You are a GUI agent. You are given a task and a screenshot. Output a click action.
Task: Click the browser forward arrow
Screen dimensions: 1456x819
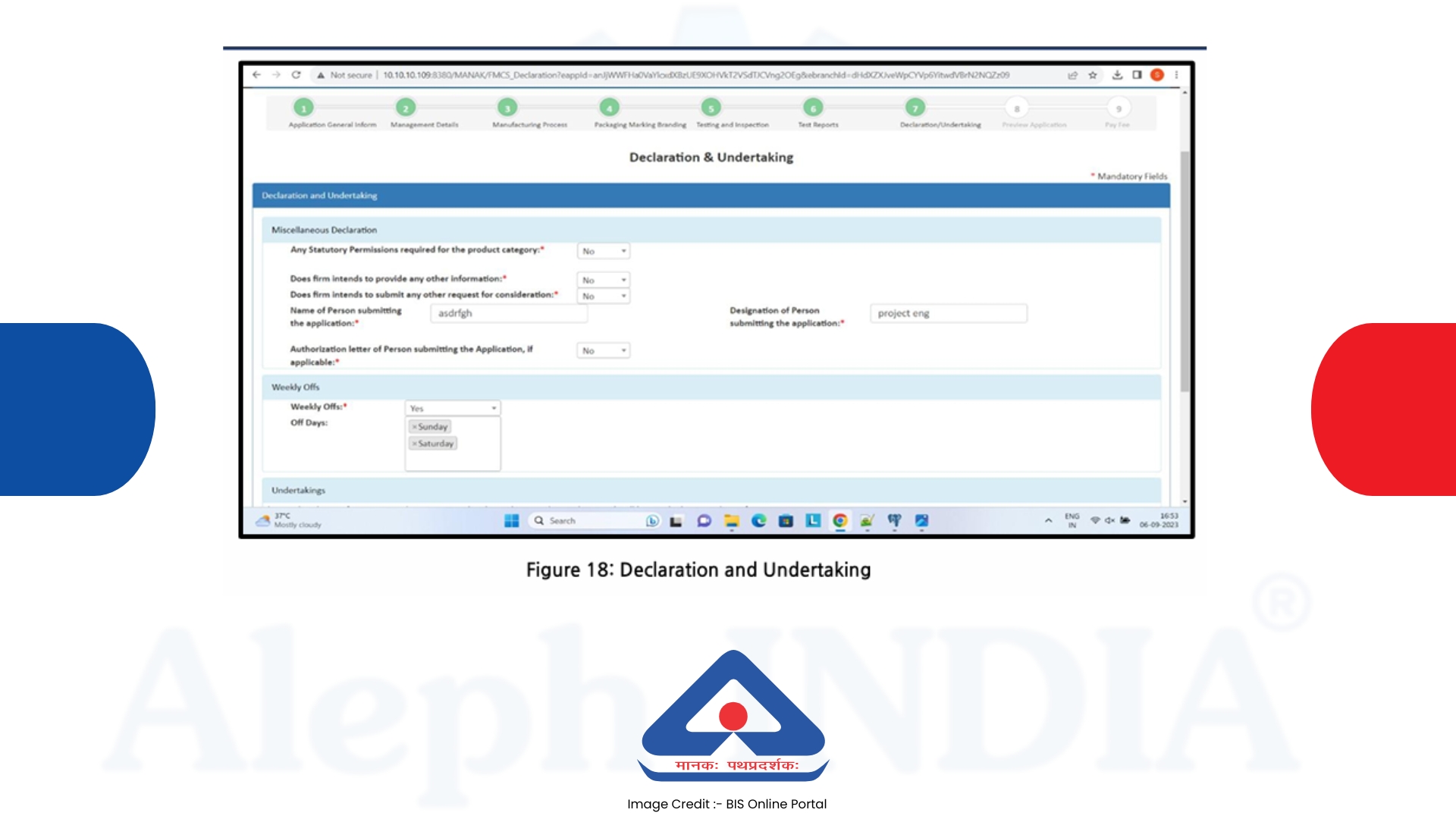point(276,75)
